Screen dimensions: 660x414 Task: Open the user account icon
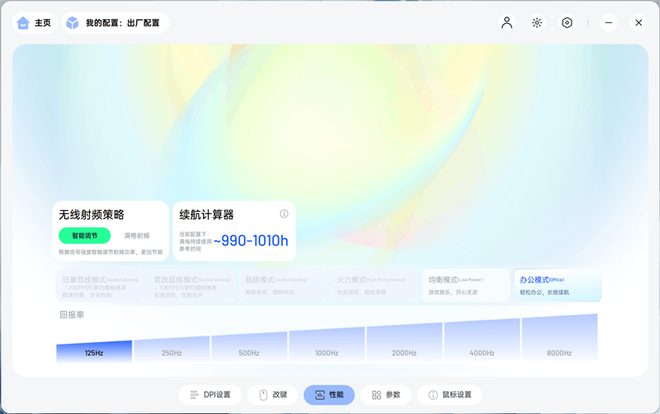coord(507,23)
